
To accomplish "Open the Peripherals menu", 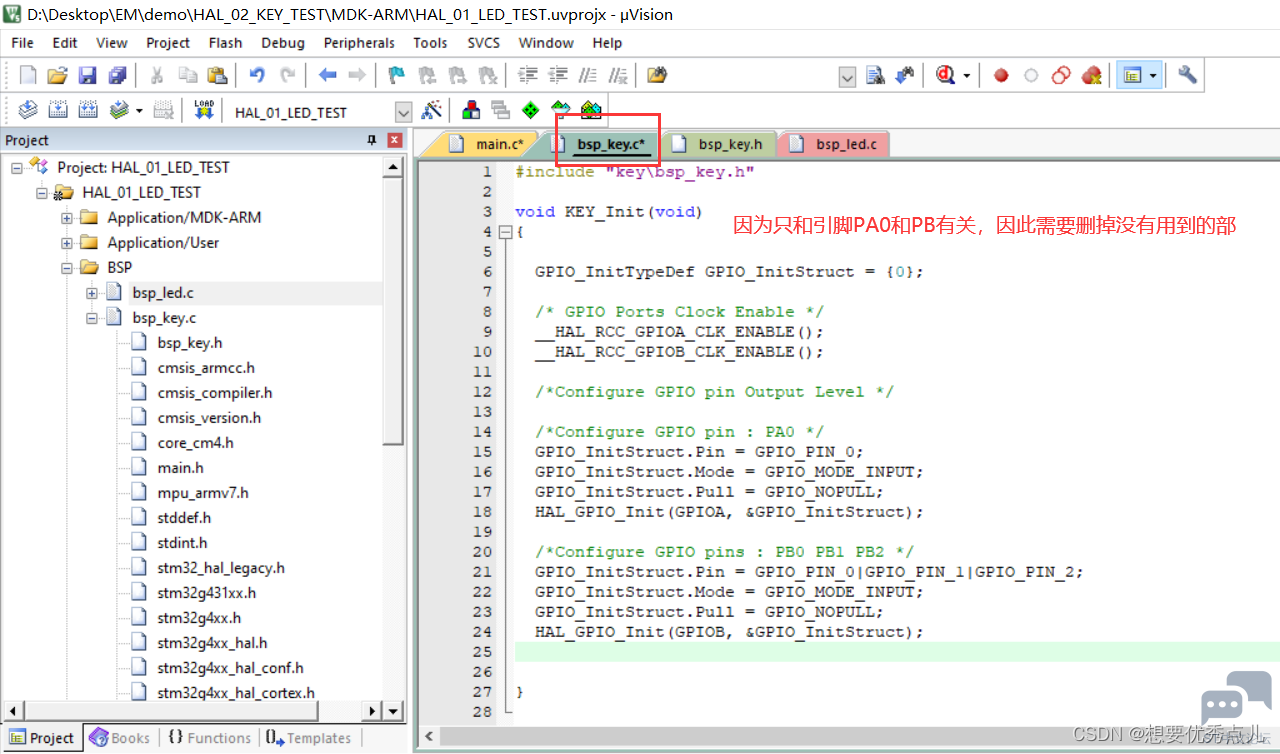I will pos(359,43).
